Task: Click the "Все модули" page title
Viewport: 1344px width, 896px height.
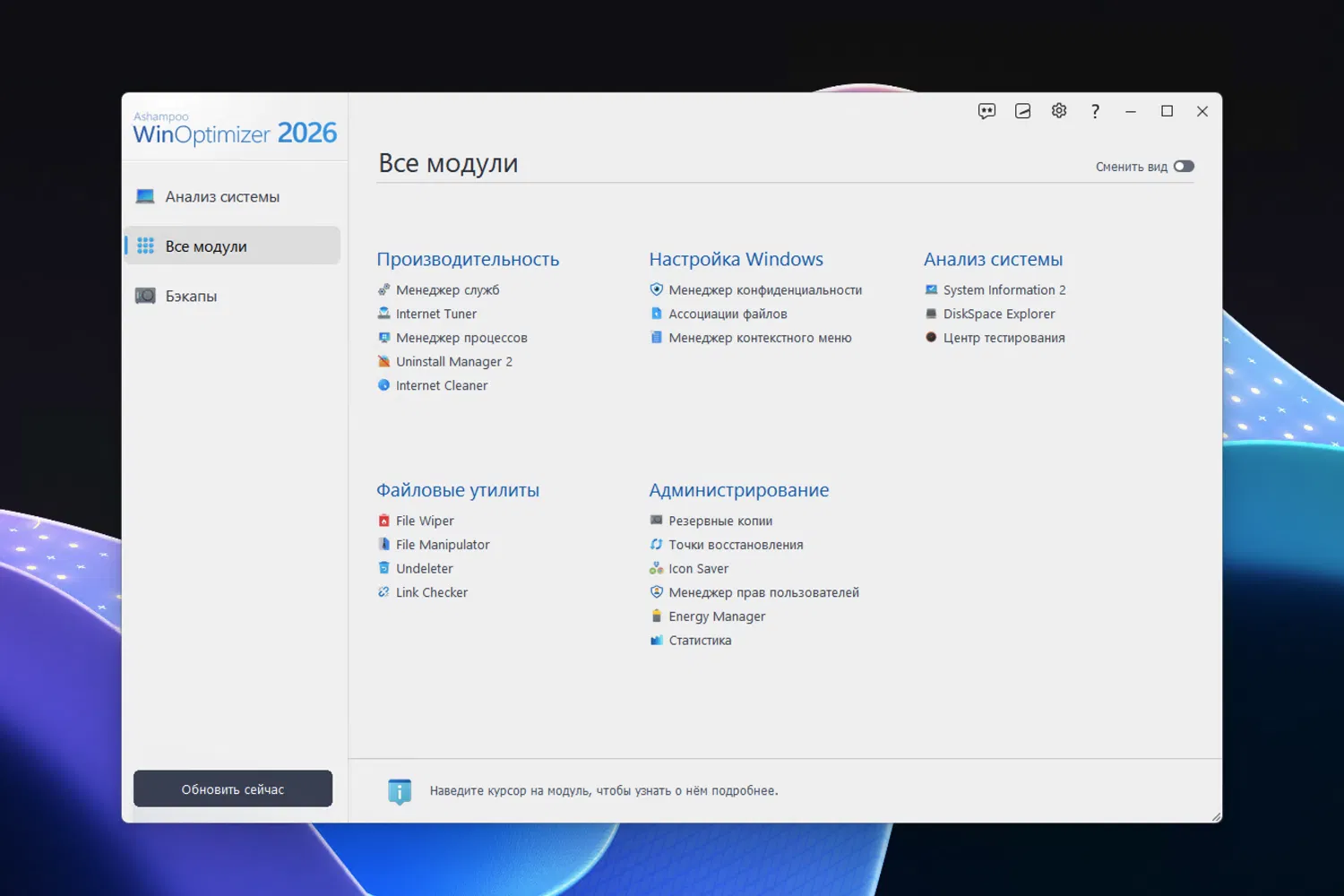Action: pyautogui.click(x=448, y=163)
